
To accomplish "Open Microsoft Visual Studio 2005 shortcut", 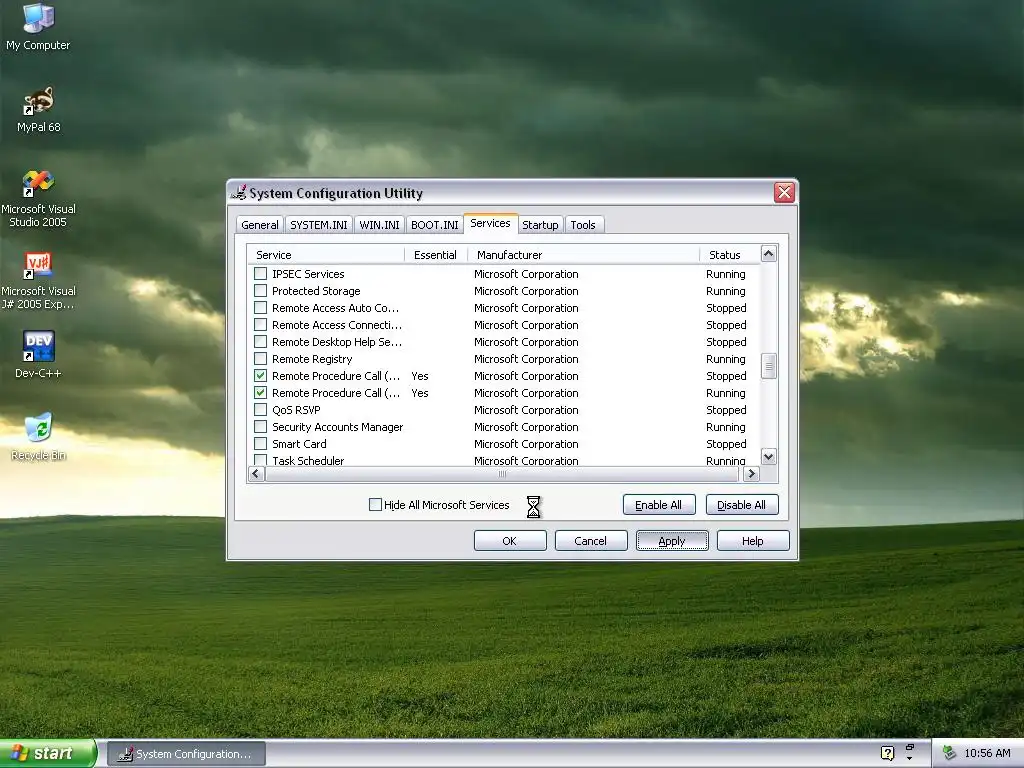I will coord(38,199).
